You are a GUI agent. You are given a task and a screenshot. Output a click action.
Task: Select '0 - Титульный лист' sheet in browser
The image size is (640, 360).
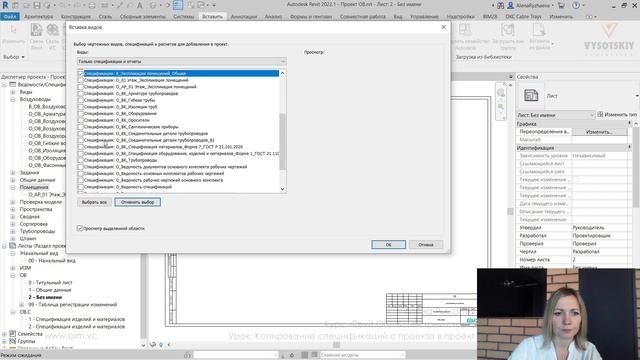[50, 282]
